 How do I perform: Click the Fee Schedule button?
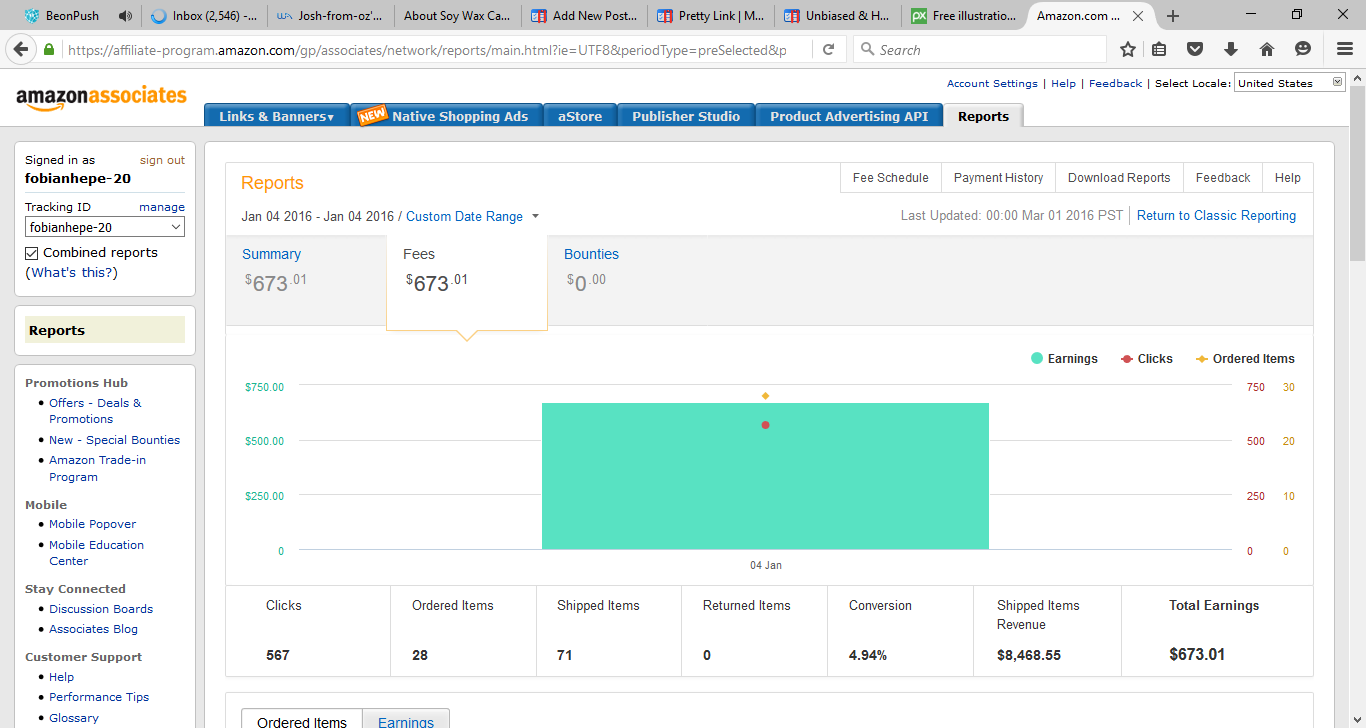890,178
